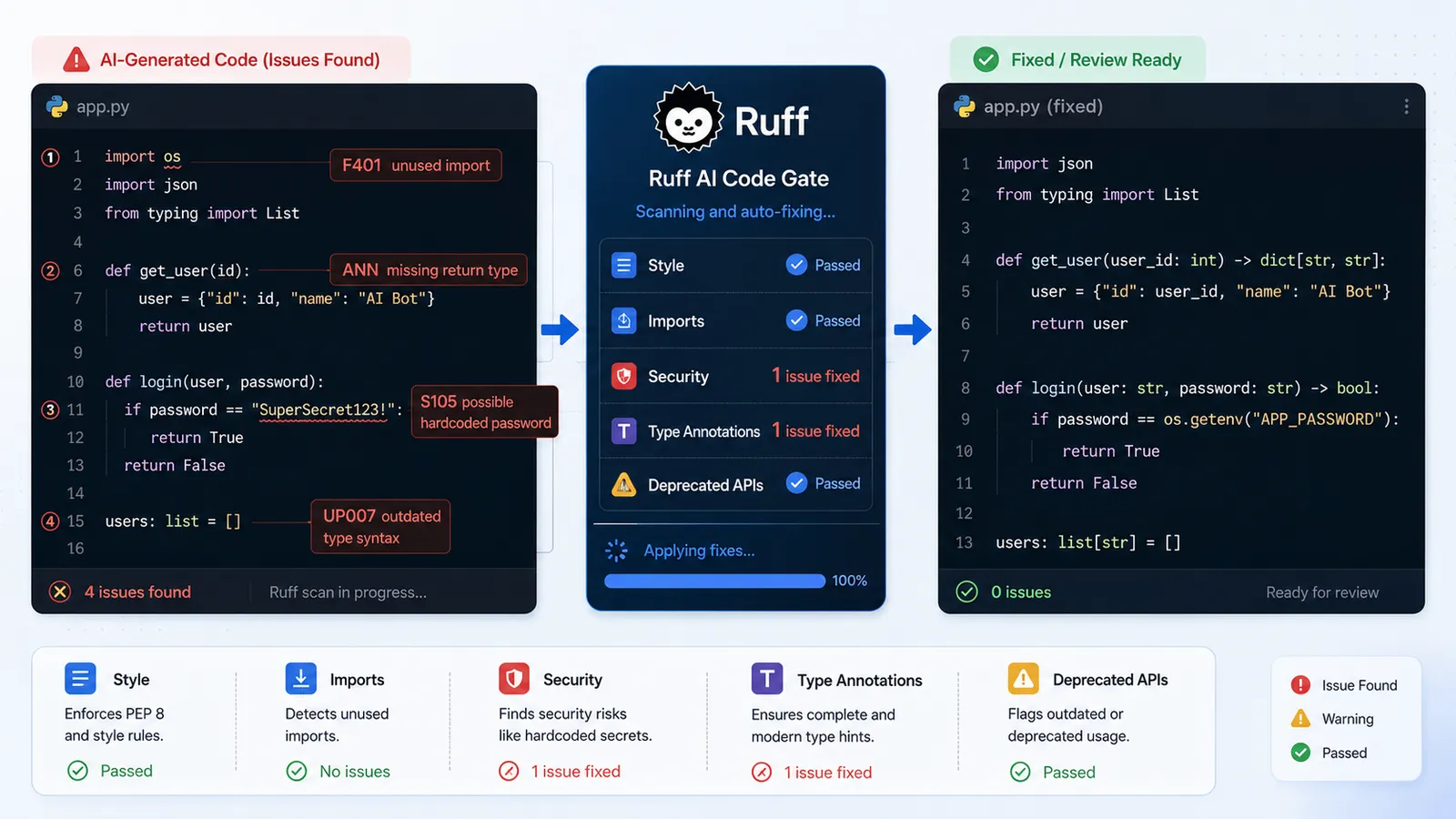1456x819 pixels.
Task: Click the Ruff mascot logo
Action: point(689,118)
